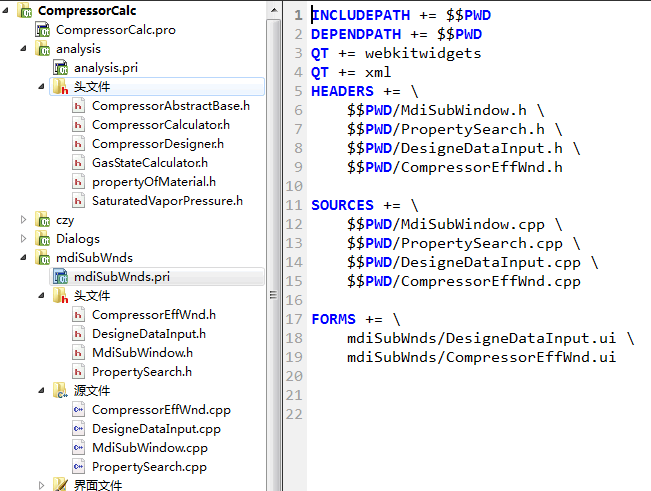The height and width of the screenshot is (491, 651).
Task: Click the MdiSubWindow.h header icon
Action: tap(78, 353)
